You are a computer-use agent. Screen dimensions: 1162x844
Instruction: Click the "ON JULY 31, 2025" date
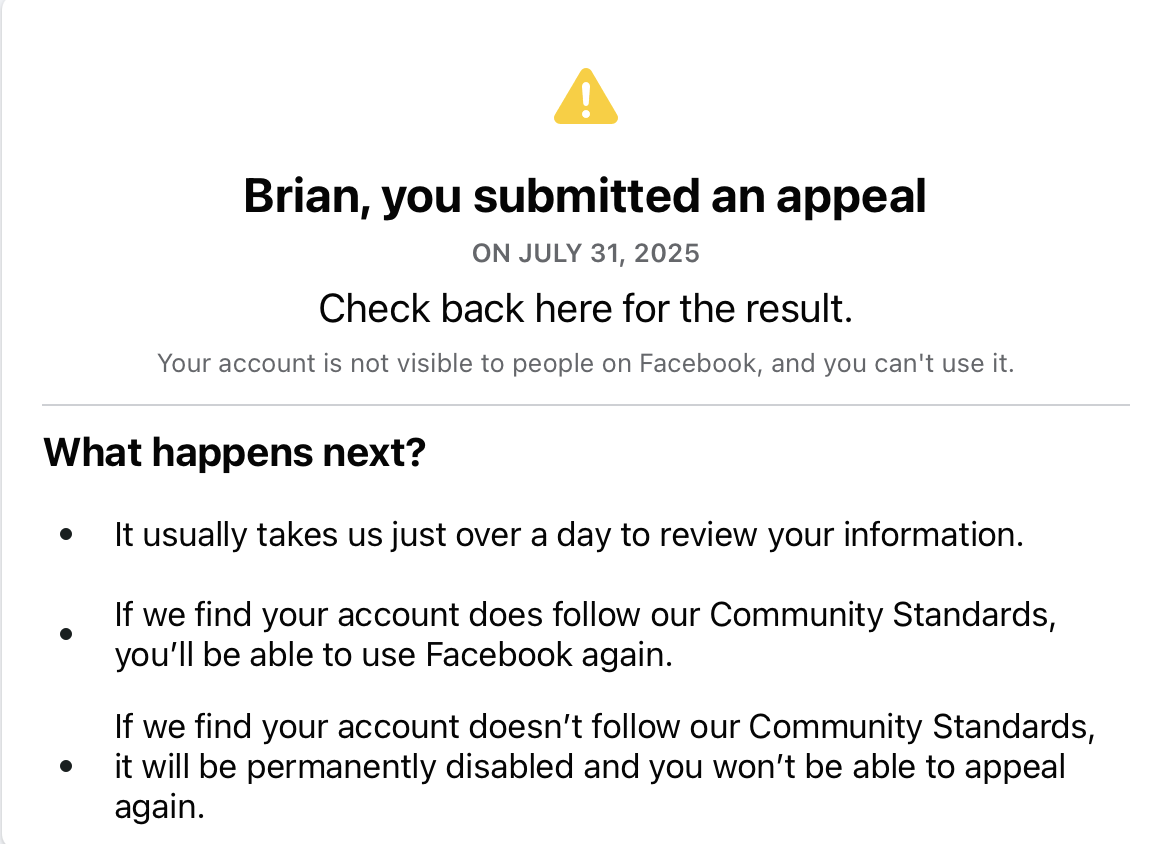click(x=585, y=253)
